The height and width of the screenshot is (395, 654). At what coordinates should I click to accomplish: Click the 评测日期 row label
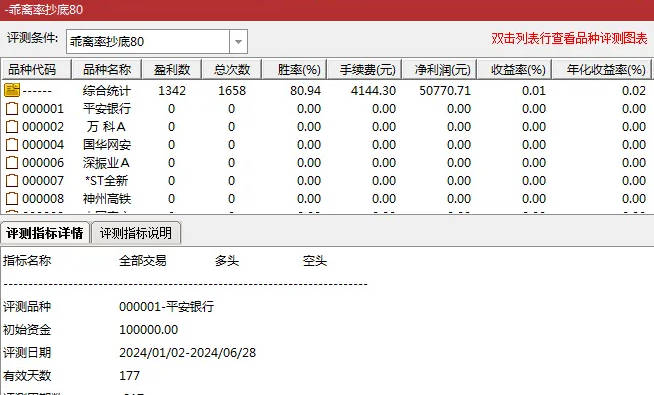27,352
